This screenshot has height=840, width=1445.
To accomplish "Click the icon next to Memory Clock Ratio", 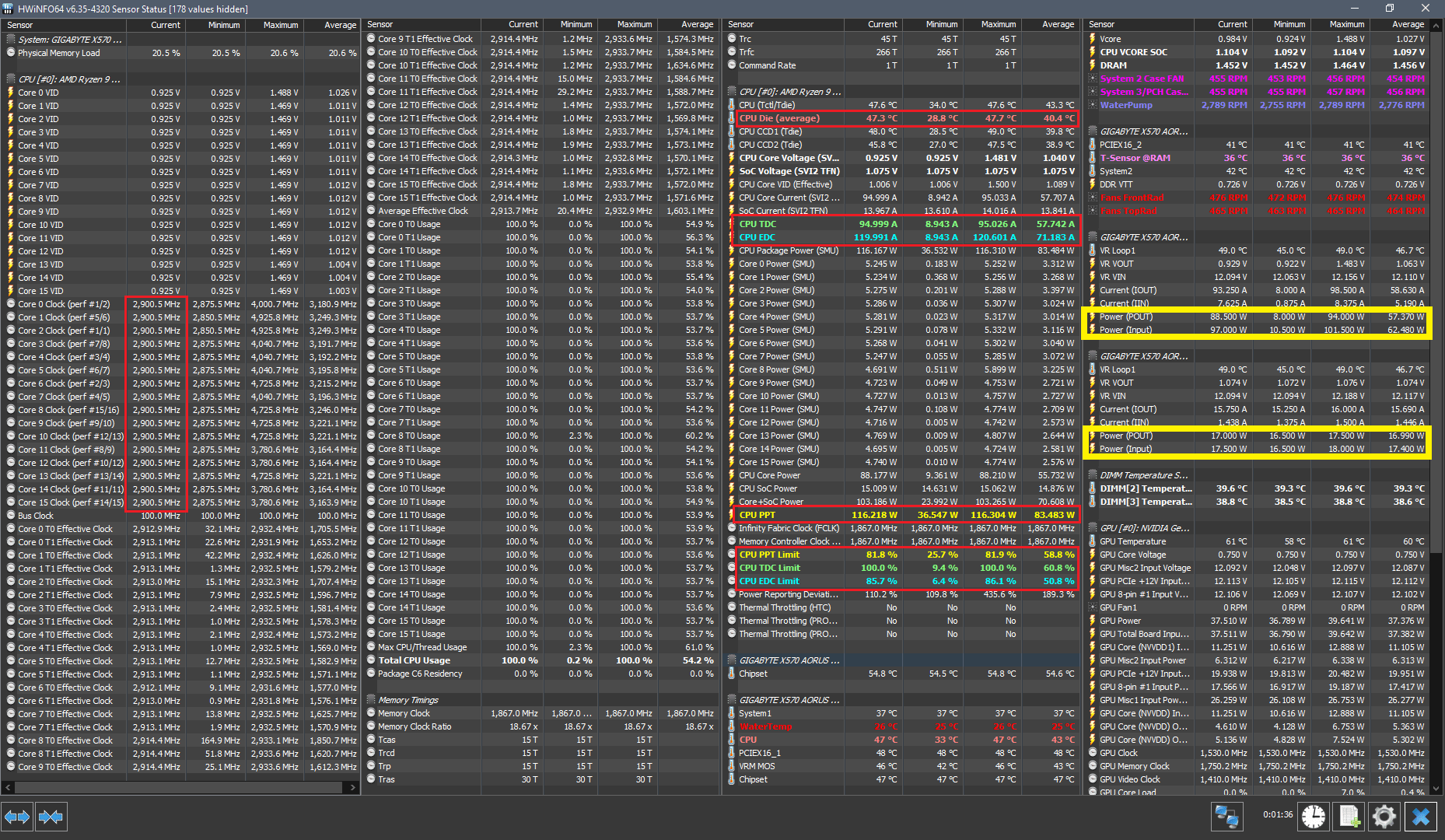I will pos(371,726).
